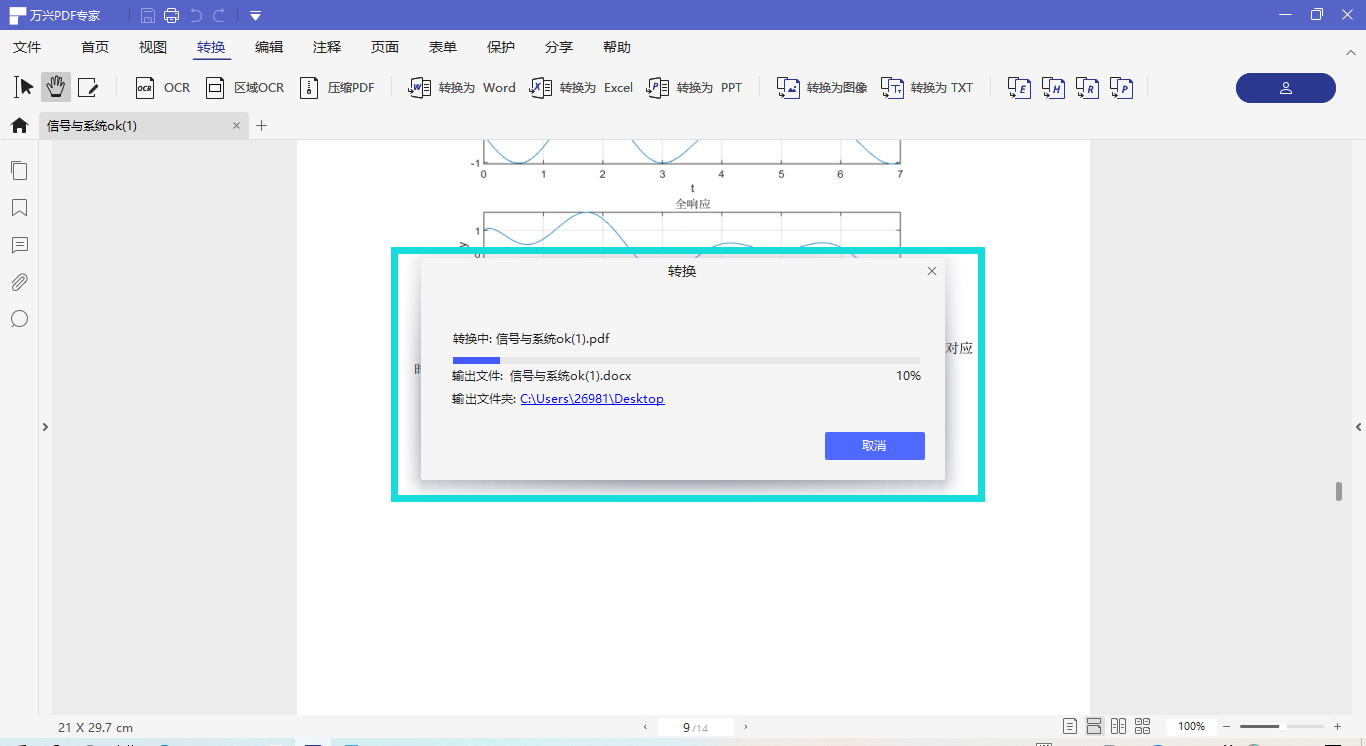The width and height of the screenshot is (1366, 746).
Task: Select the 转换 ribbon tab
Action: [x=211, y=47]
